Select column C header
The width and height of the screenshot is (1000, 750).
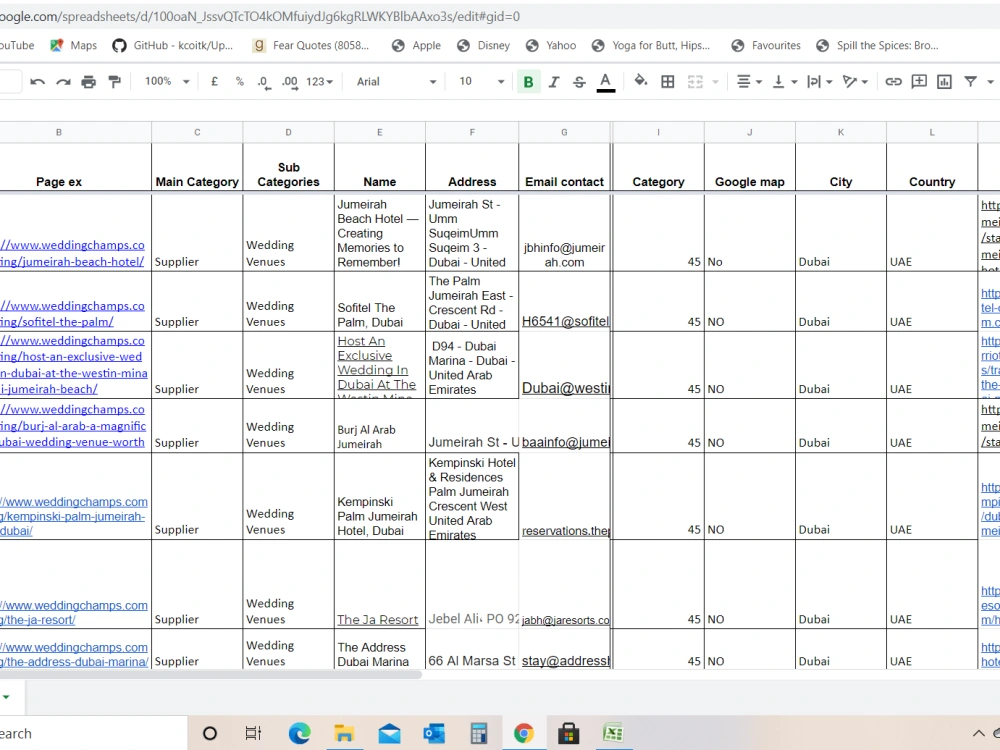tap(197, 132)
